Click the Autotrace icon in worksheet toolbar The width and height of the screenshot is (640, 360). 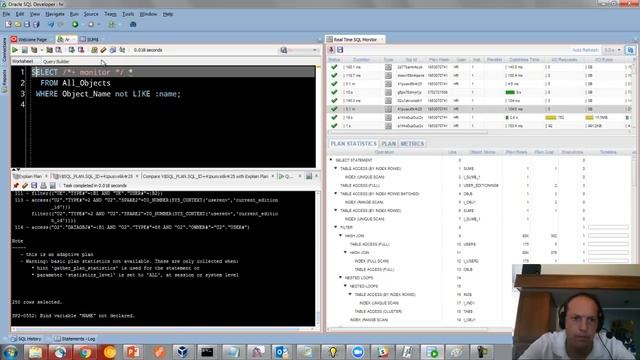tap(49, 50)
